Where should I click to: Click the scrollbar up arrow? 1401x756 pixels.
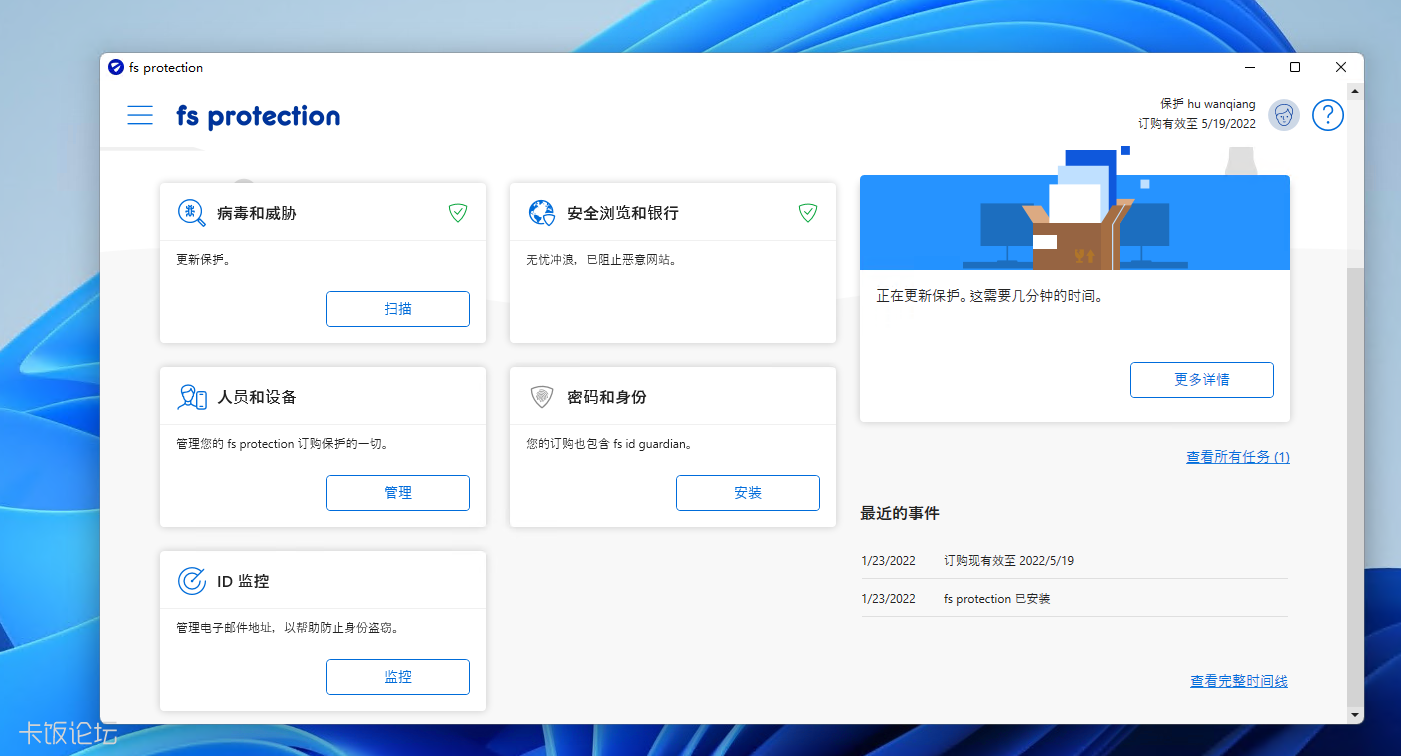[x=1356, y=92]
